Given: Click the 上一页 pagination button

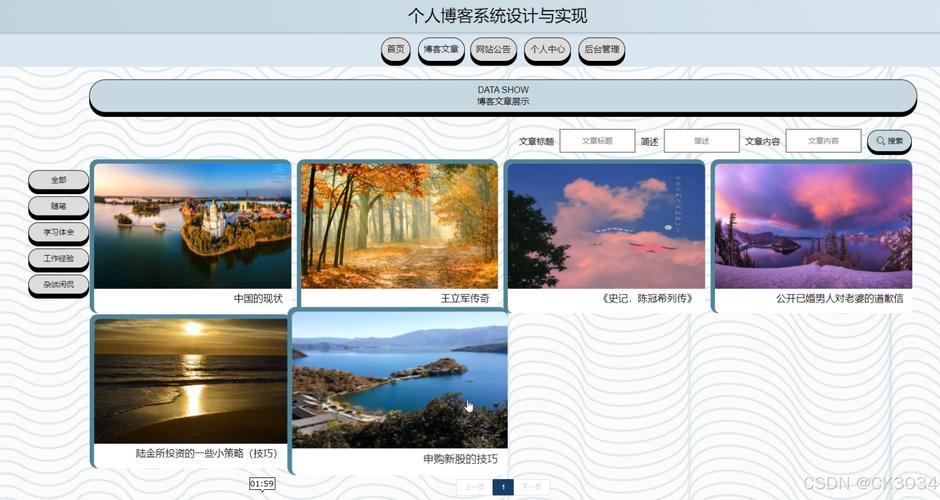Looking at the screenshot, I should pyautogui.click(x=474, y=487).
